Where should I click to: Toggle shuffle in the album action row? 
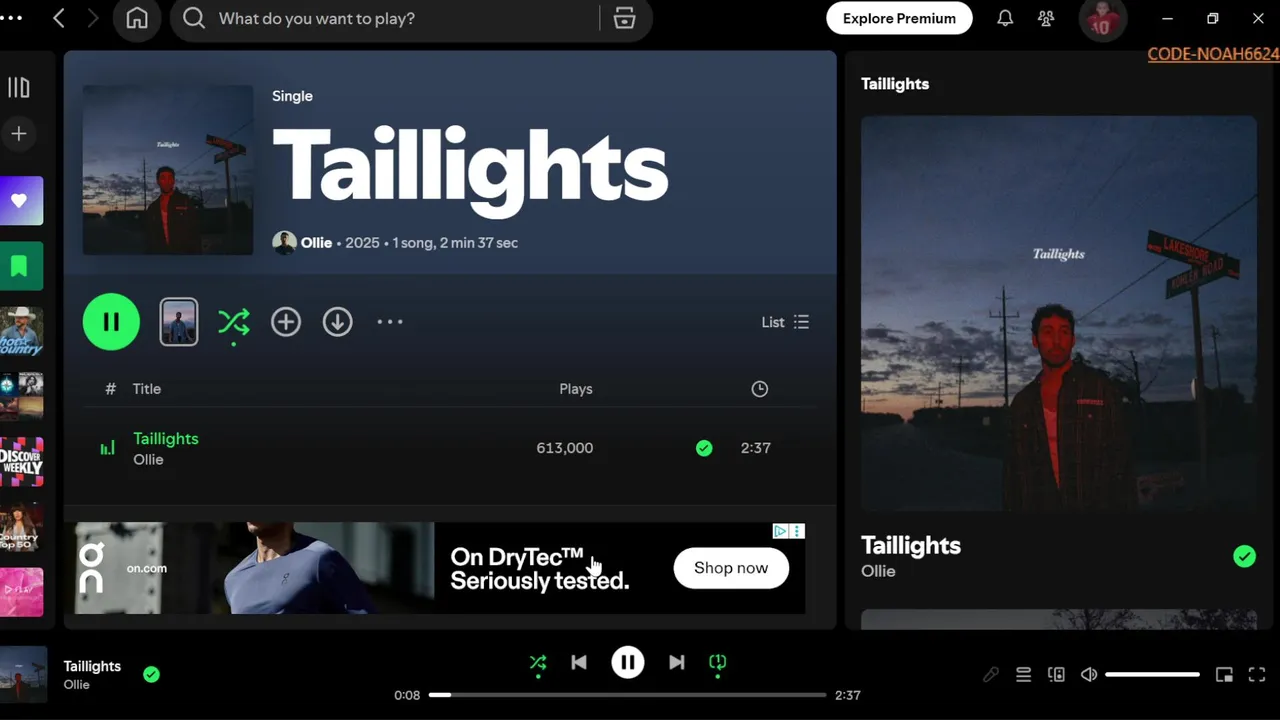(x=234, y=322)
